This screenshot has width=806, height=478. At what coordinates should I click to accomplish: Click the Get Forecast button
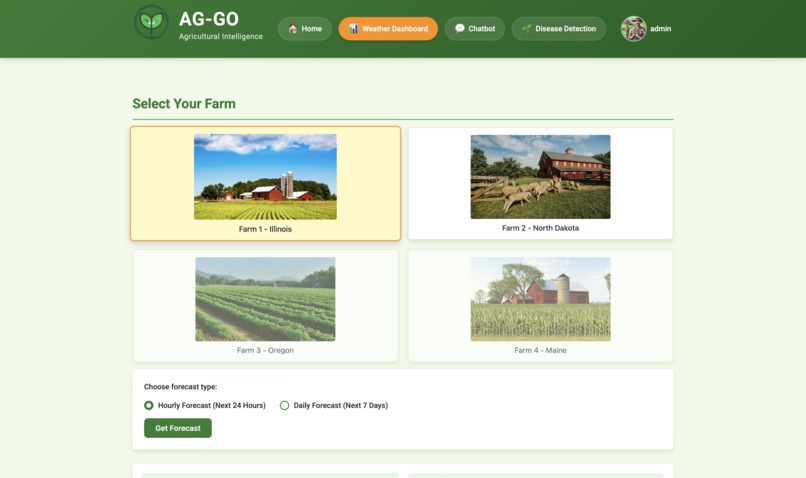[x=178, y=428]
